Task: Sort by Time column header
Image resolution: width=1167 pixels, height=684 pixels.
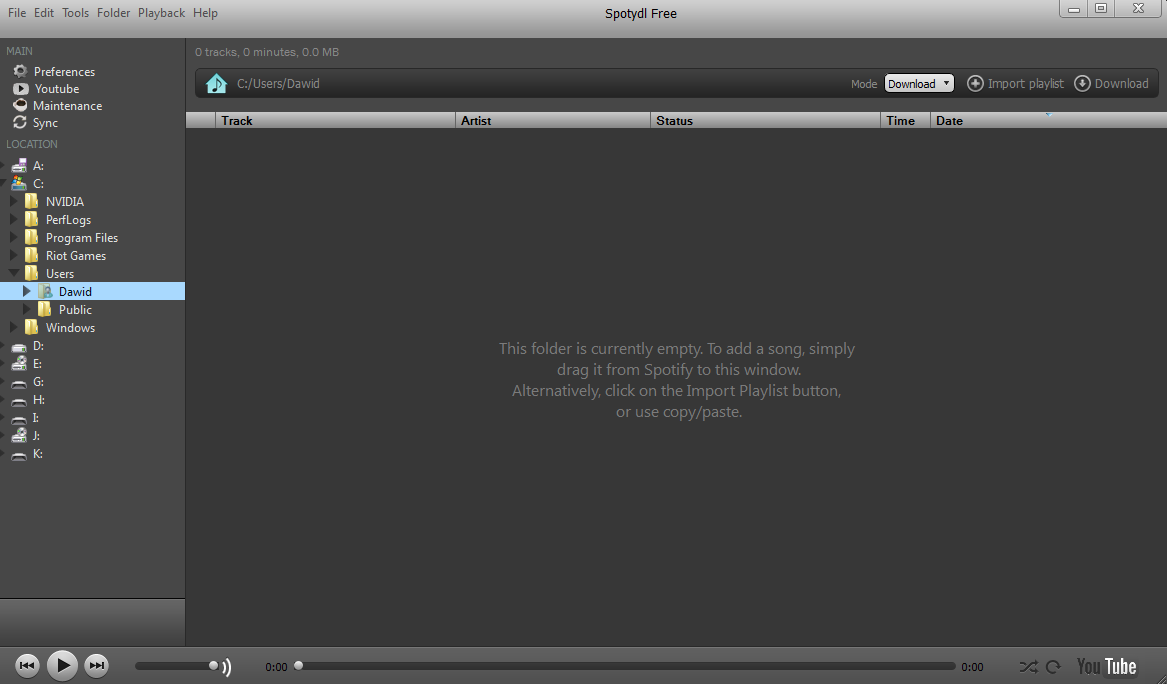Action: click(x=905, y=121)
